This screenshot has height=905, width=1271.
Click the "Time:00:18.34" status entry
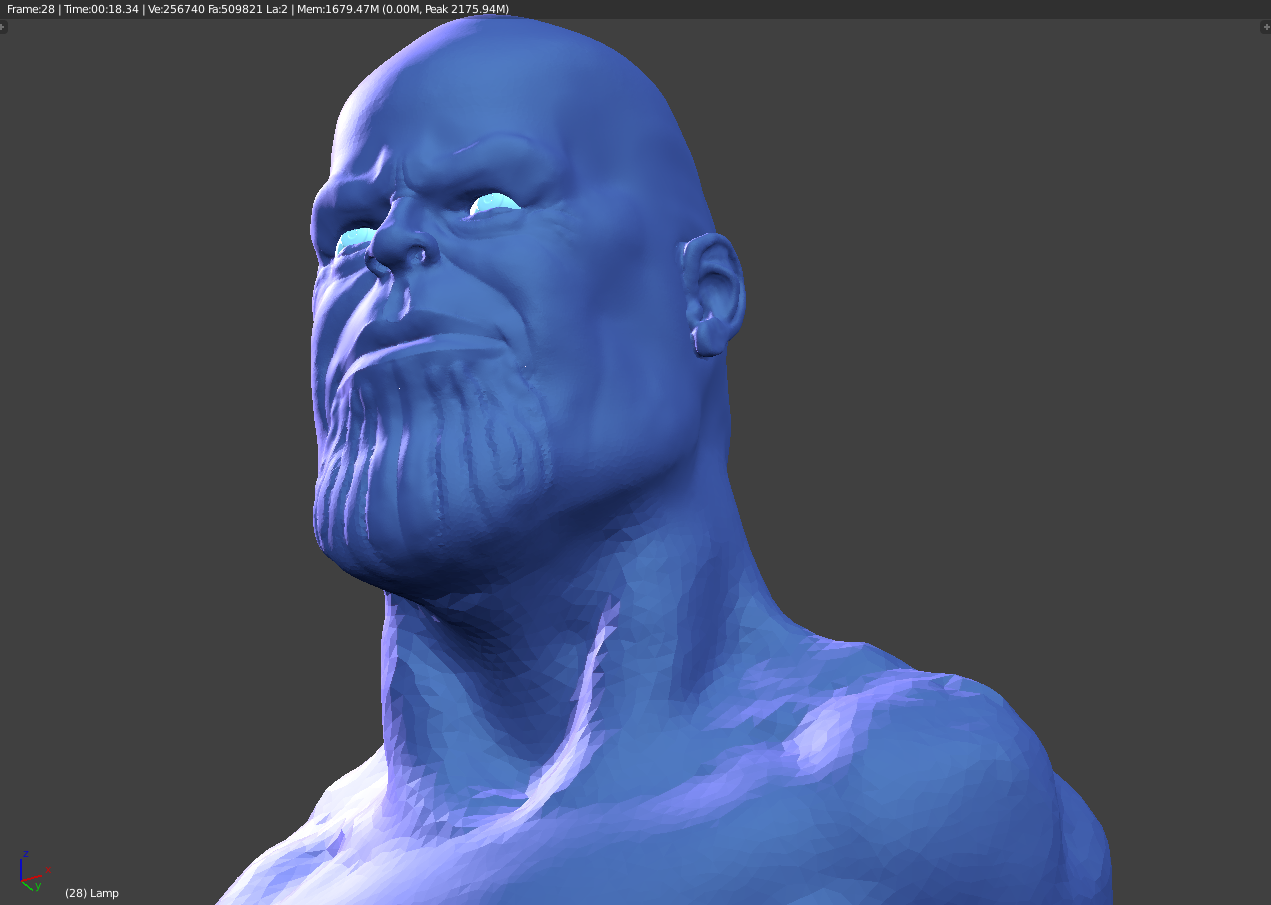(101, 9)
